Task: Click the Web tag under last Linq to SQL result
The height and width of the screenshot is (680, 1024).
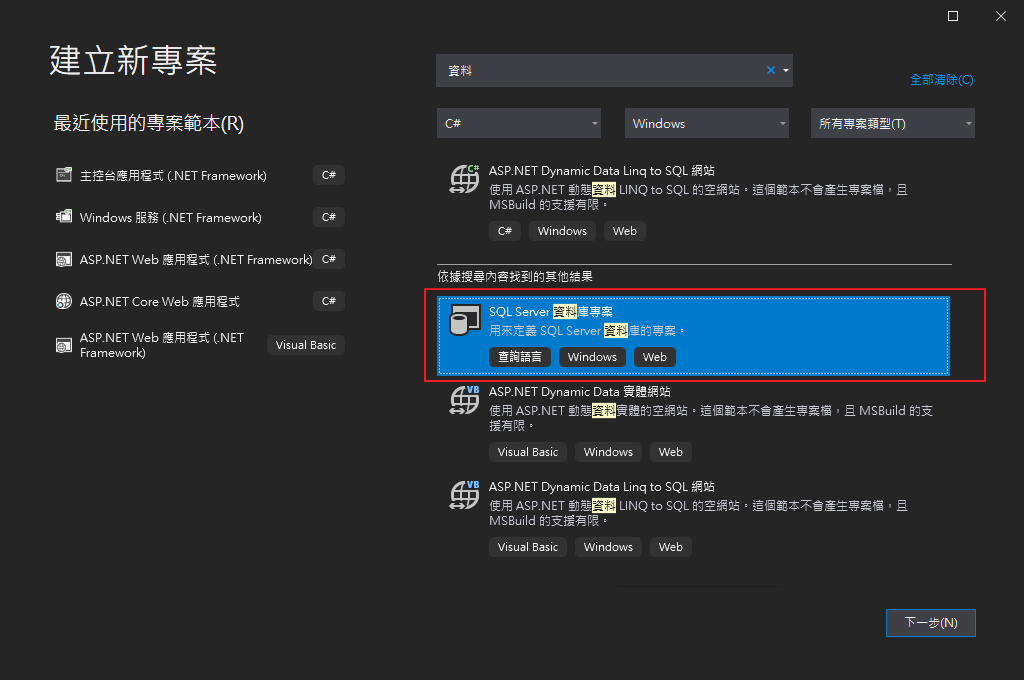Action: pyautogui.click(x=671, y=547)
